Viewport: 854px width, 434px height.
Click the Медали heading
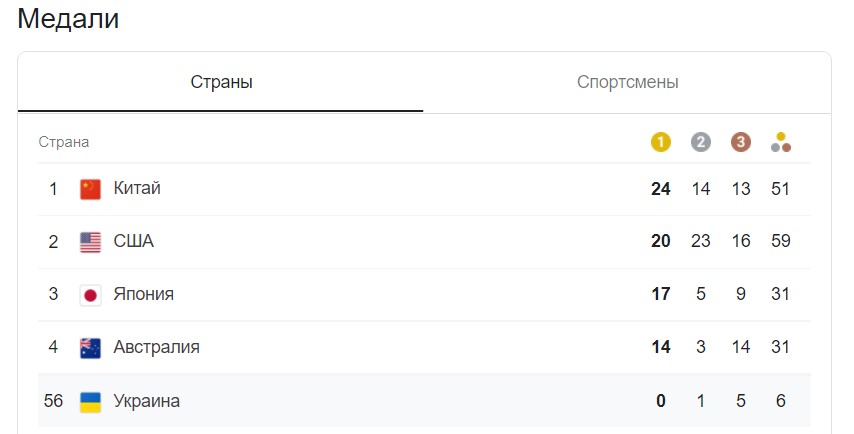[x=68, y=19]
